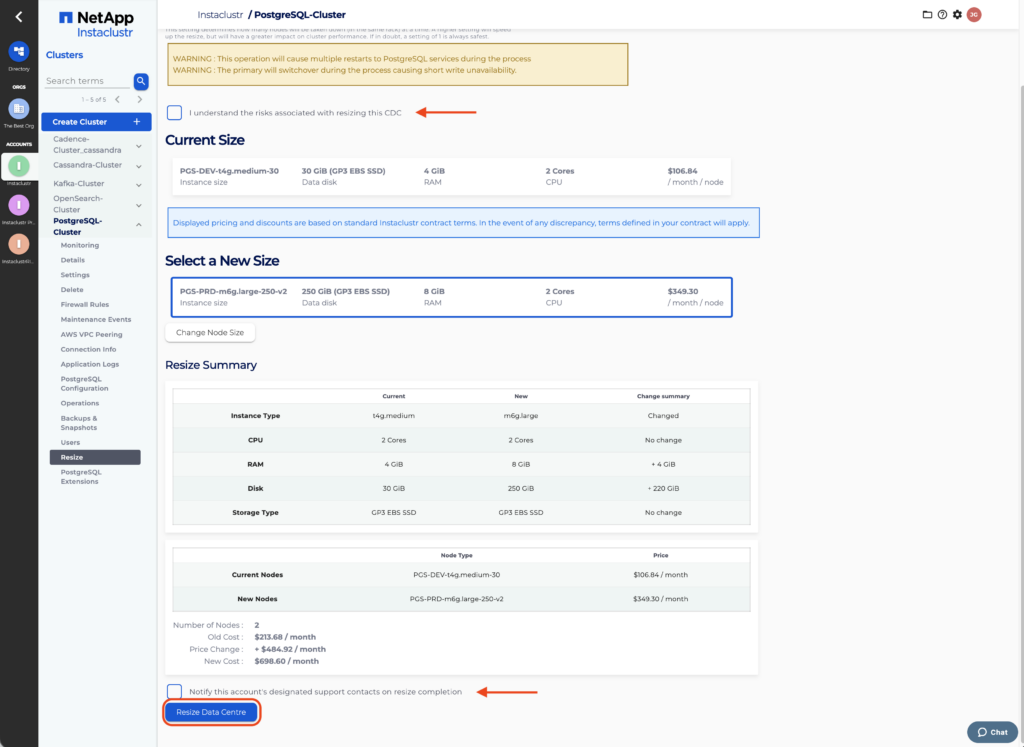The height and width of the screenshot is (747, 1024).
Task: Click the Search terms input field
Action: coord(88,81)
